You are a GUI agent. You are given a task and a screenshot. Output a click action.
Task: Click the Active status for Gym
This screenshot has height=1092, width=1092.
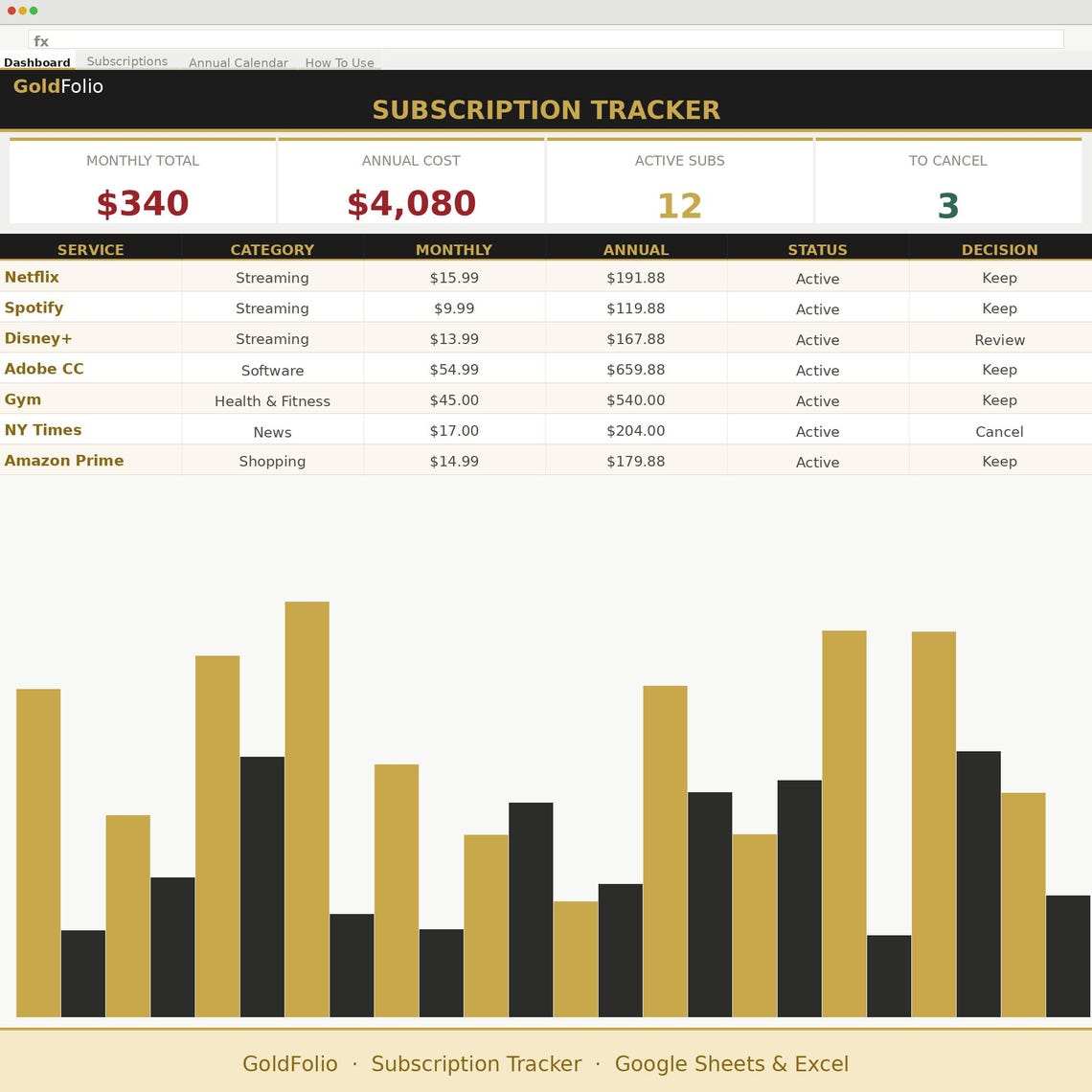coord(818,400)
